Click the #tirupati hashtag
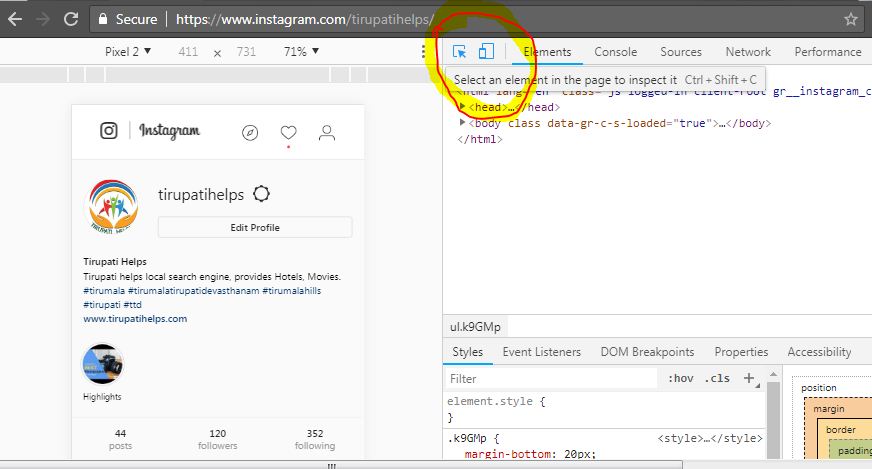The width and height of the screenshot is (872, 469). tap(102, 304)
